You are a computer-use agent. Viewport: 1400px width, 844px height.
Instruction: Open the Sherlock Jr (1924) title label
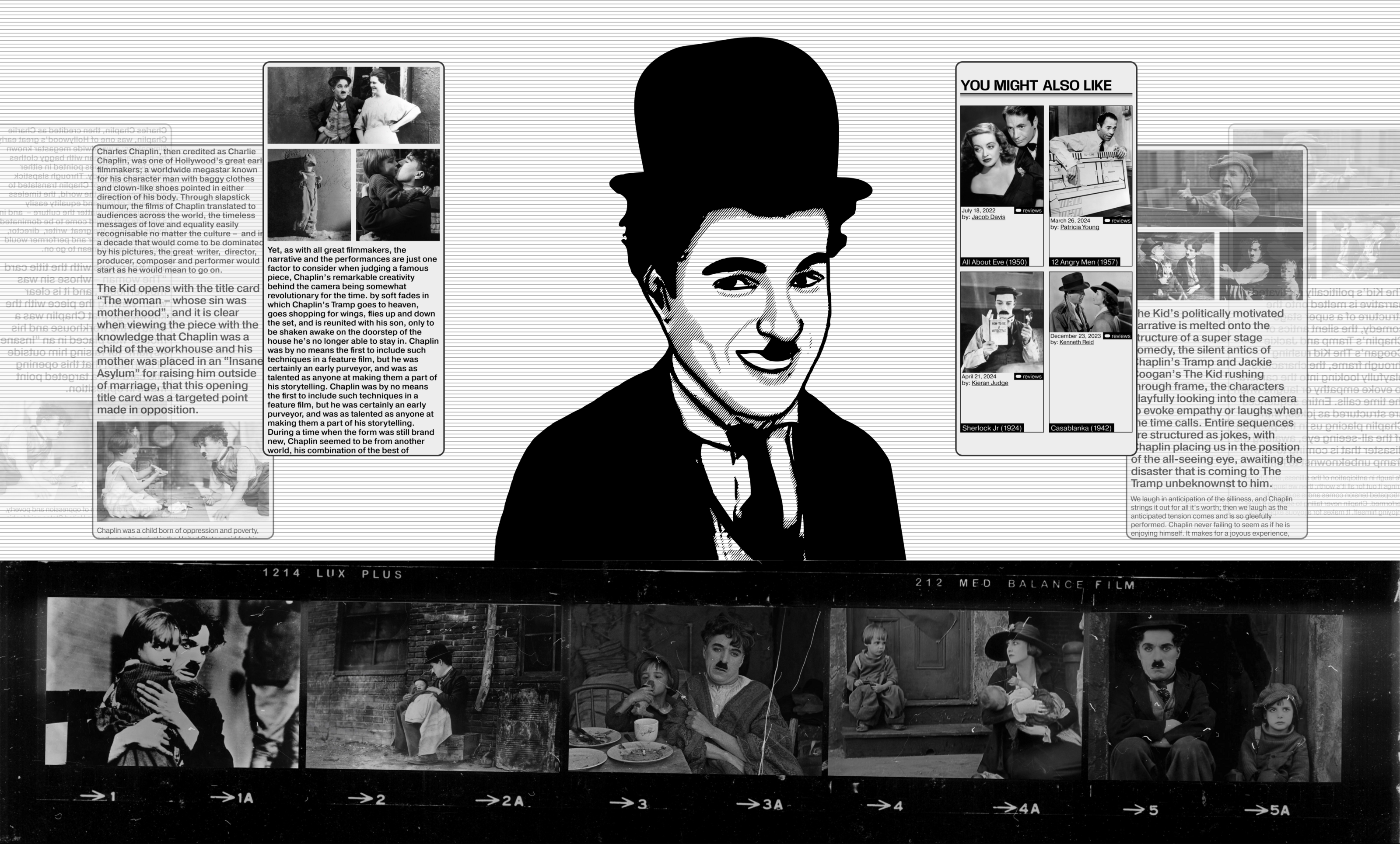[x=991, y=428]
